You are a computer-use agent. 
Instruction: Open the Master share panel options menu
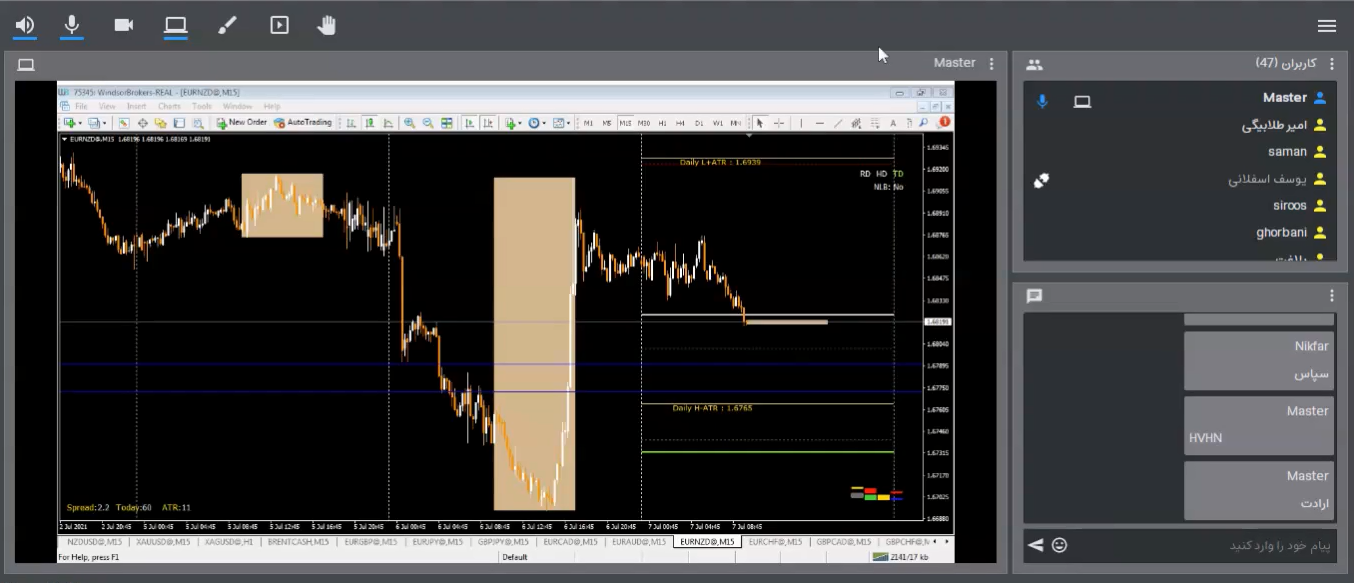click(x=991, y=63)
